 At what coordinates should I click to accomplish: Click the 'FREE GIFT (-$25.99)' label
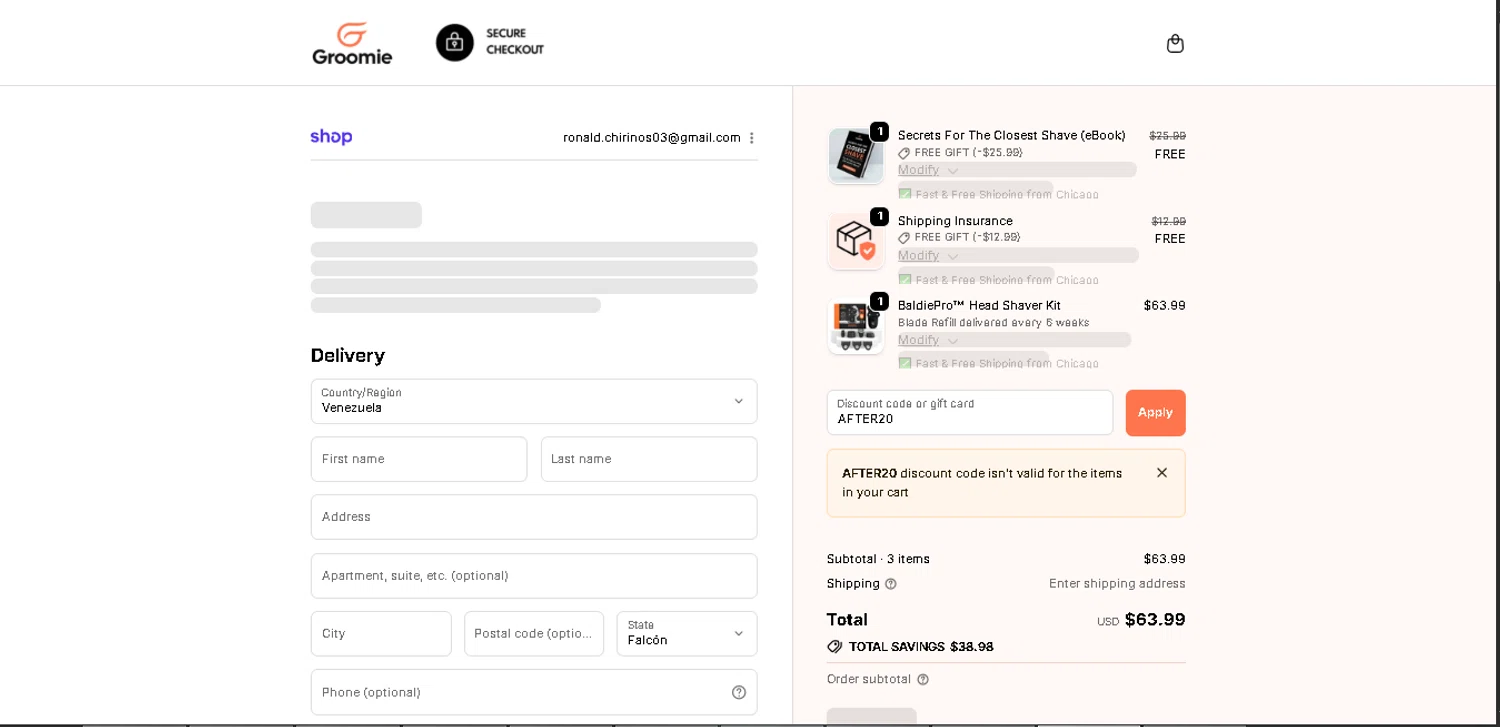tap(968, 153)
